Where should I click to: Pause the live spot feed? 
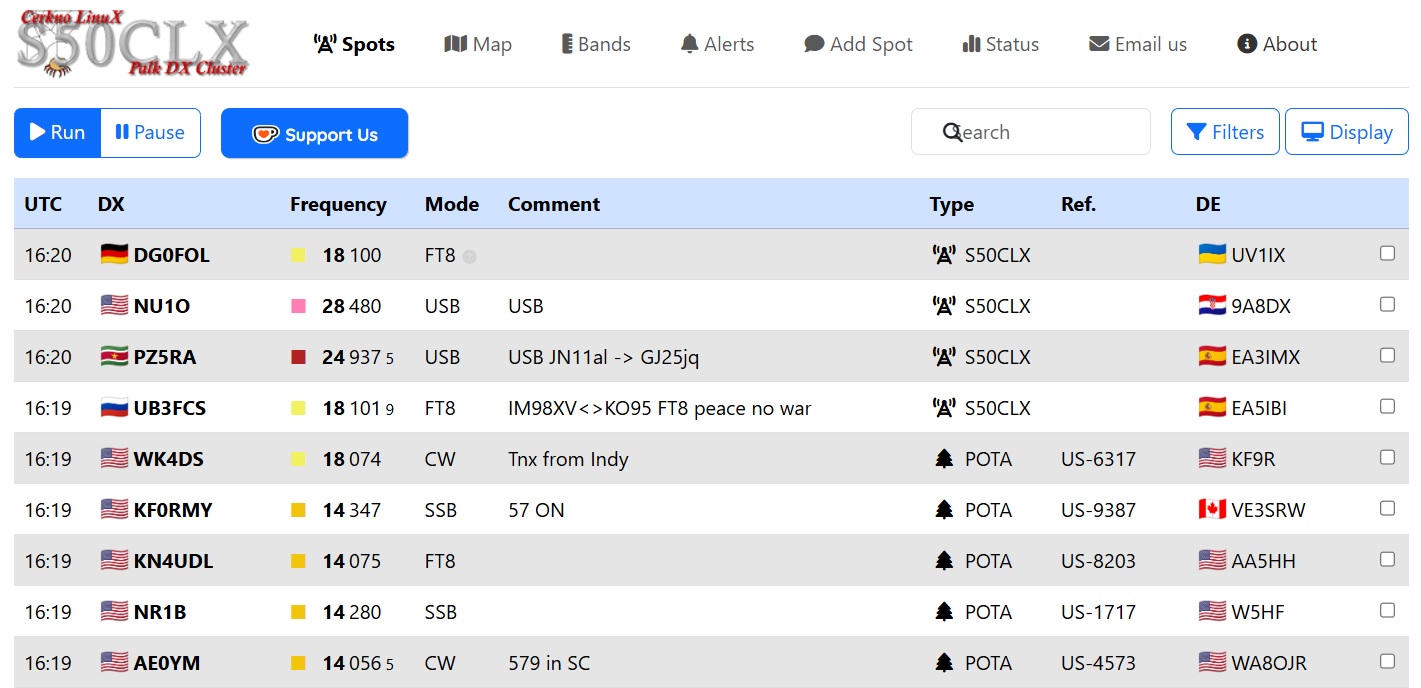point(150,132)
